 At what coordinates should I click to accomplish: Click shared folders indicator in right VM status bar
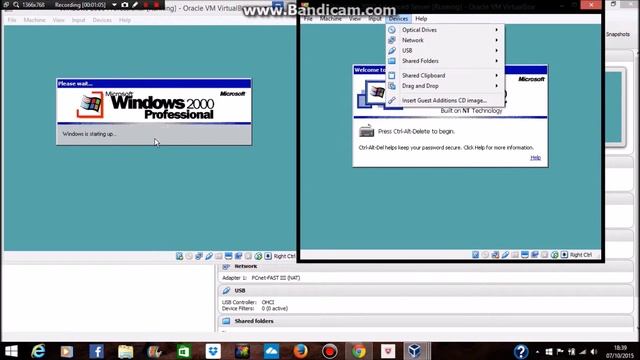[x=515, y=255]
